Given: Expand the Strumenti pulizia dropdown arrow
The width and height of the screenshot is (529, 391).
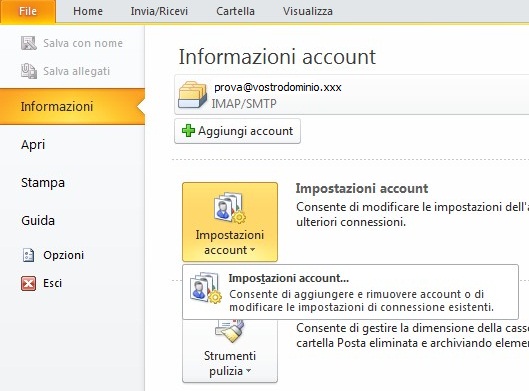Looking at the screenshot, I should [249, 371].
